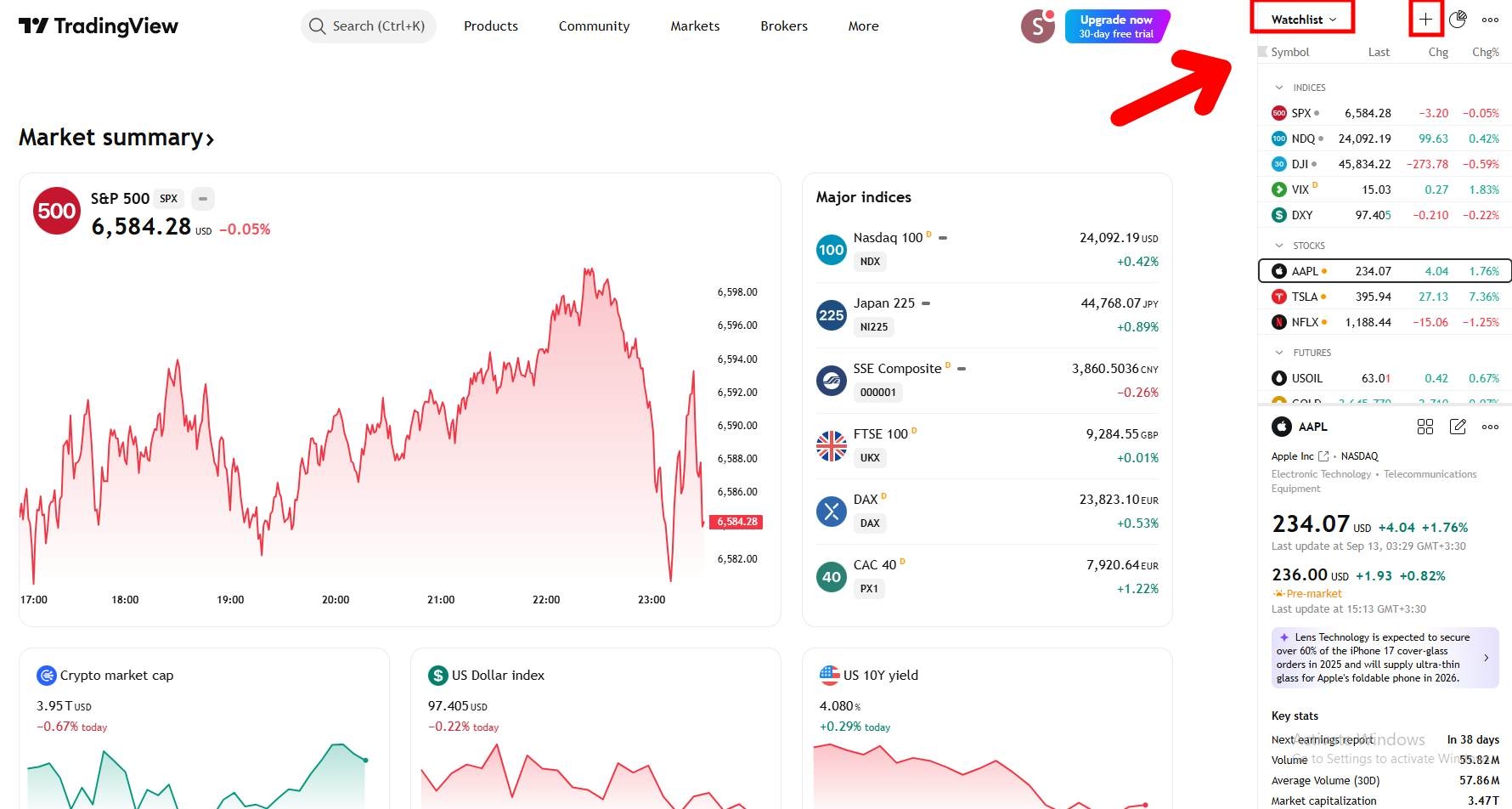Image resolution: width=1512 pixels, height=809 pixels.
Task: Open the Market summary link
Action: click(x=116, y=138)
